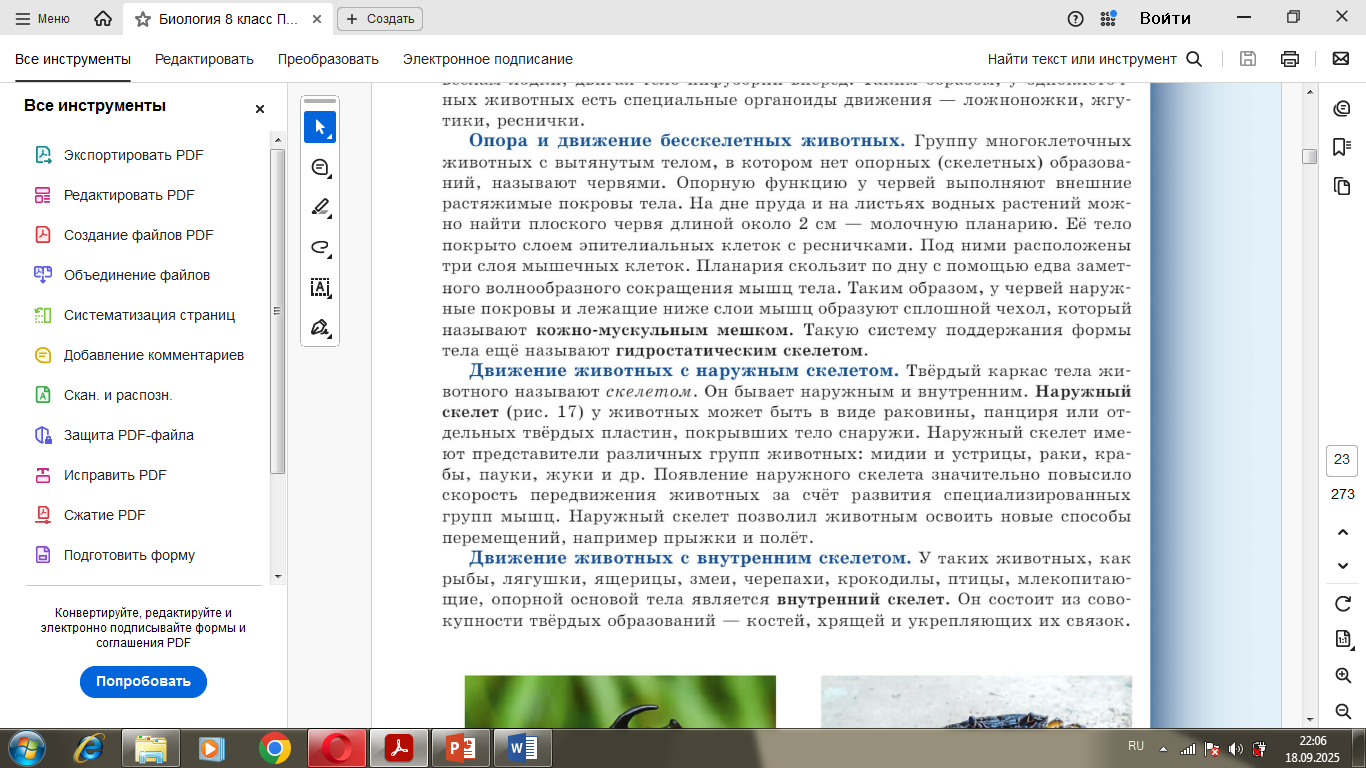Click the text box selection tool

point(320,288)
